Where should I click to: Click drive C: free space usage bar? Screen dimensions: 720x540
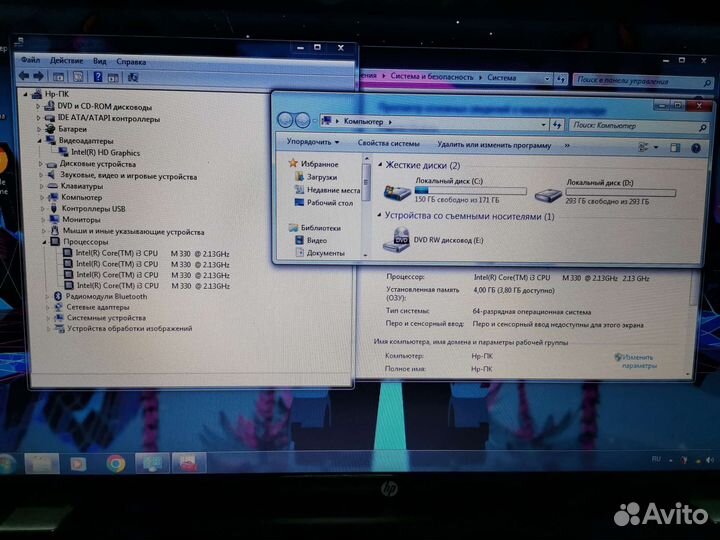click(471, 190)
